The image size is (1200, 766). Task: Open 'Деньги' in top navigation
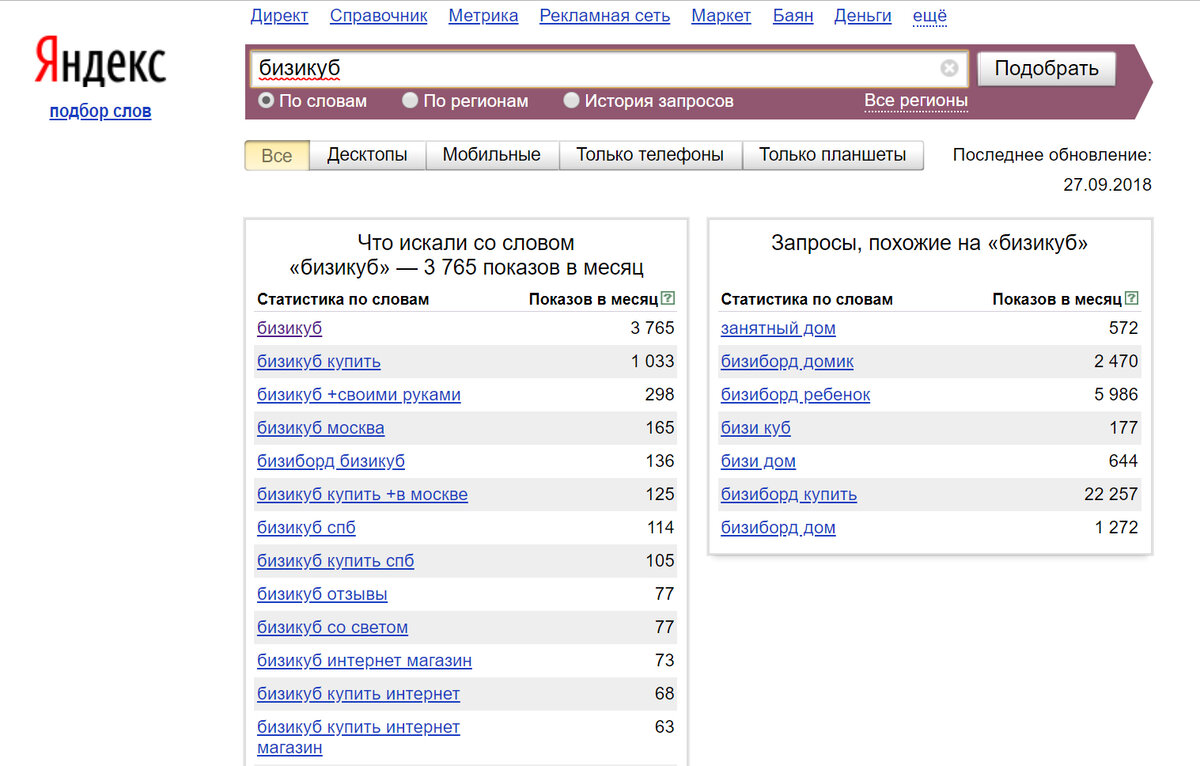(863, 16)
